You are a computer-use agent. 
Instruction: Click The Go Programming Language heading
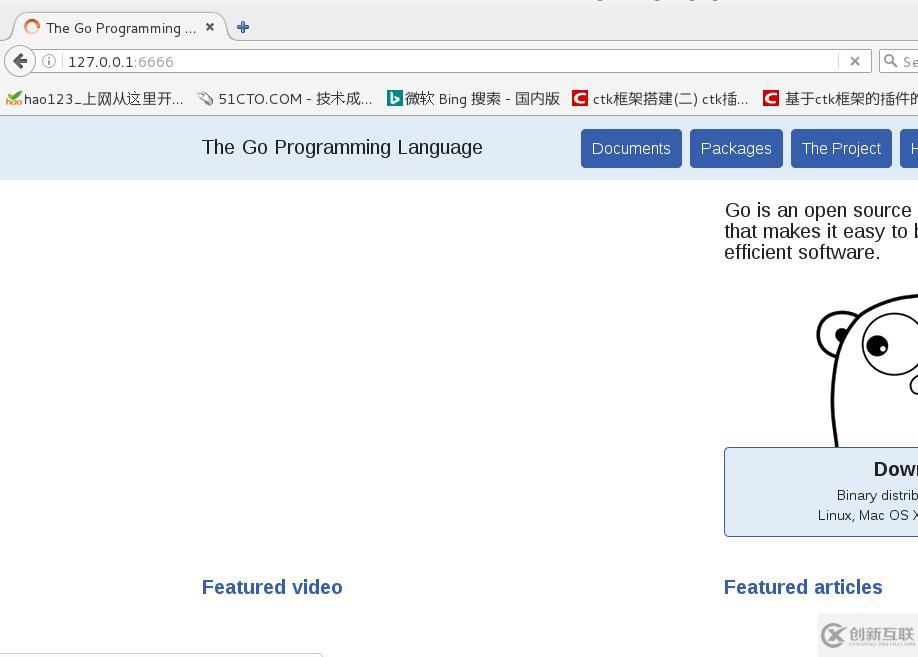342,147
